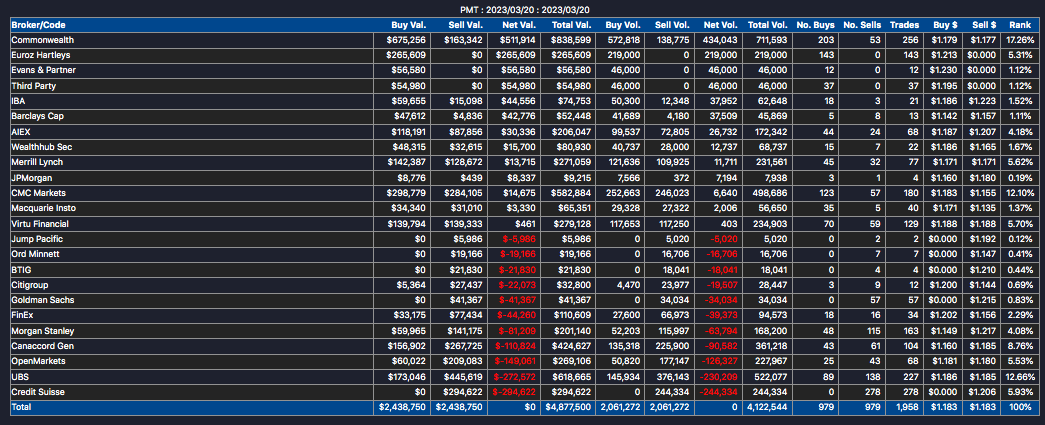Image resolution: width=1045 pixels, height=425 pixels.
Task: Select the Jump Pacific broker name
Action: coord(37,239)
